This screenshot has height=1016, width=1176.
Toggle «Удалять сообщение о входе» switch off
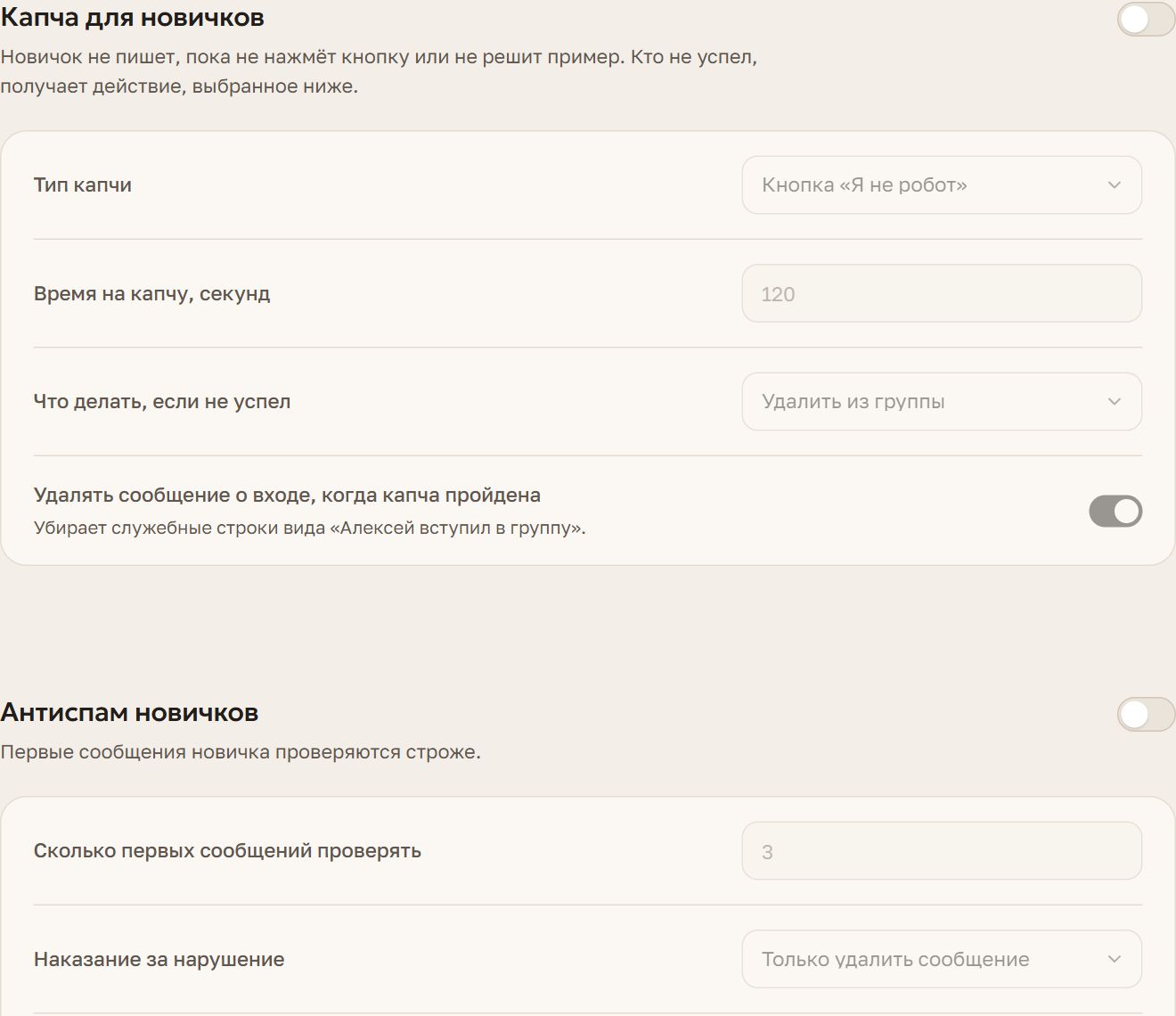pyautogui.click(x=1115, y=511)
